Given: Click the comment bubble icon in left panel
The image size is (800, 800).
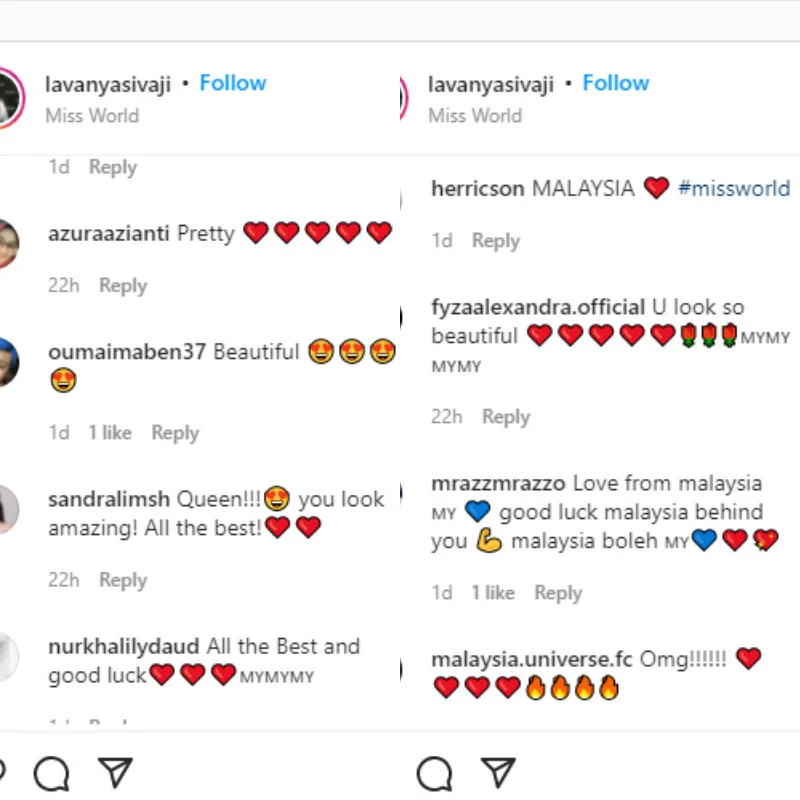Looking at the screenshot, I should (x=50, y=772).
